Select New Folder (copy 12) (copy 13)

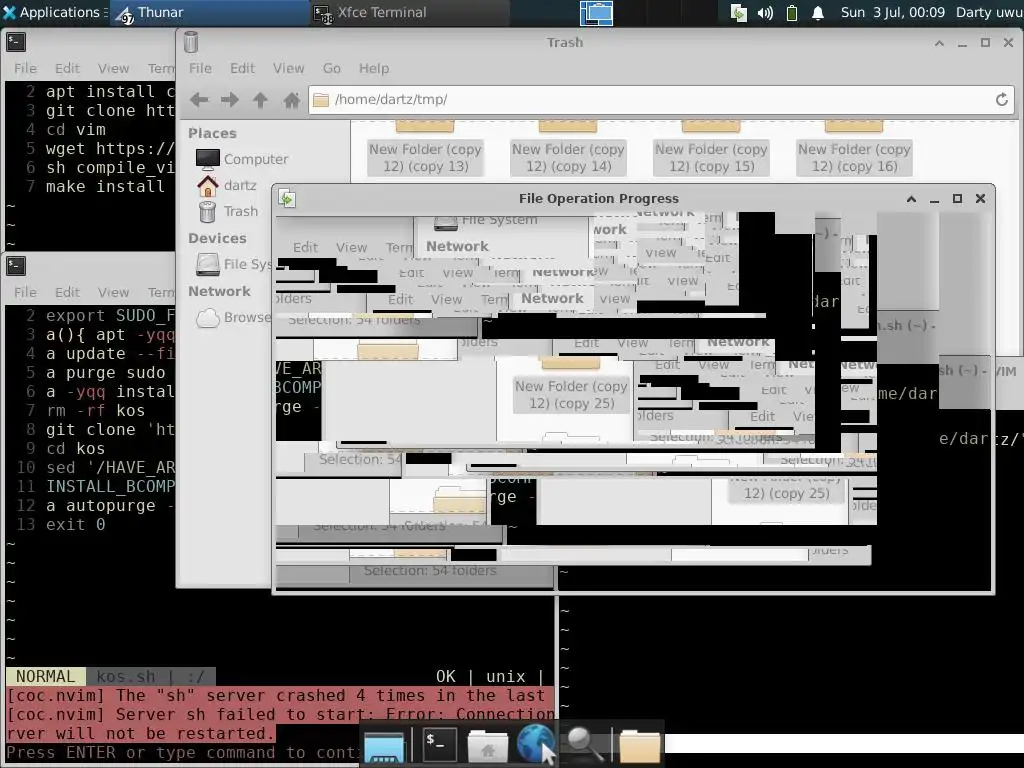point(426,157)
